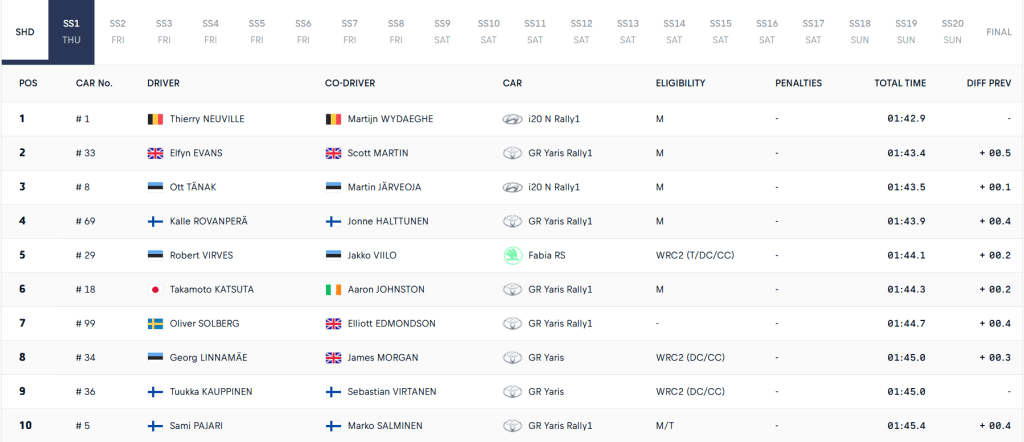Click co-driver name Scott Martin
The image size is (1024, 442).
pos(378,153)
